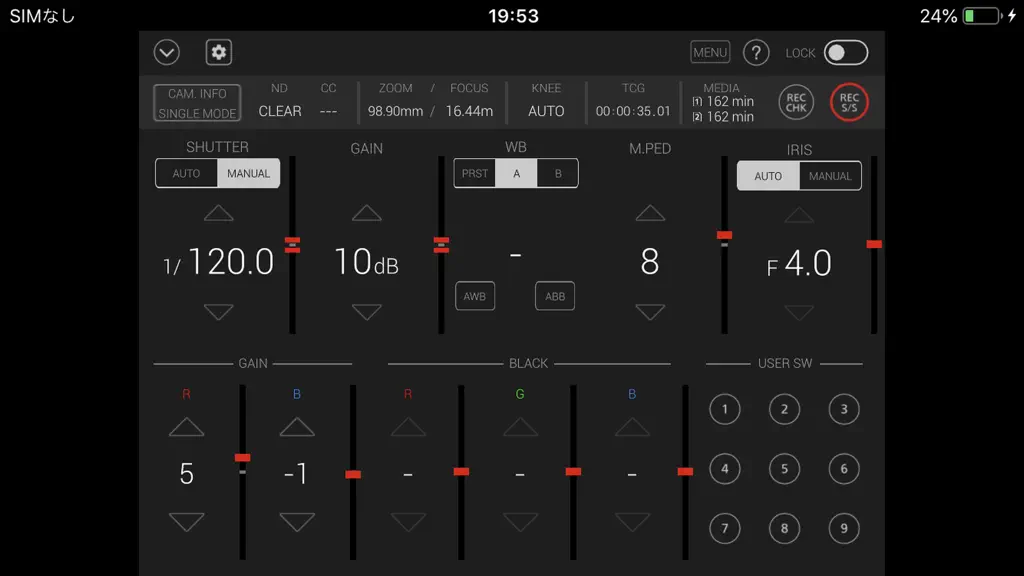
Task: Open settings via the gear icon
Action: (219, 52)
